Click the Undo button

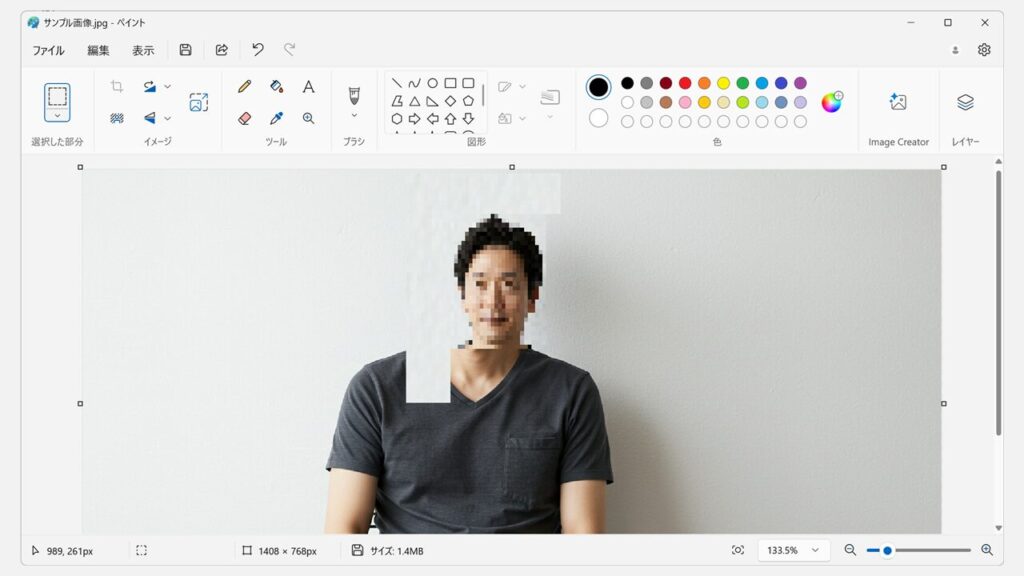coord(258,50)
